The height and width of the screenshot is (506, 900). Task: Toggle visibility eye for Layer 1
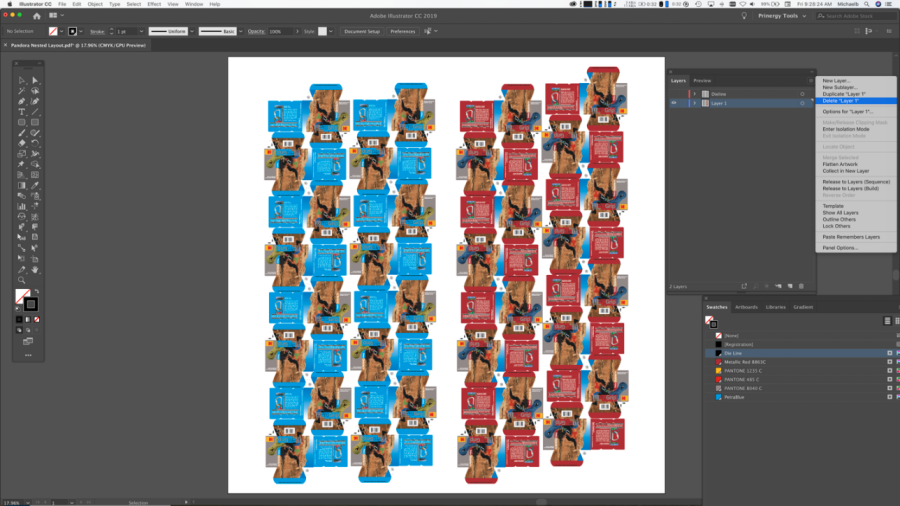click(674, 103)
